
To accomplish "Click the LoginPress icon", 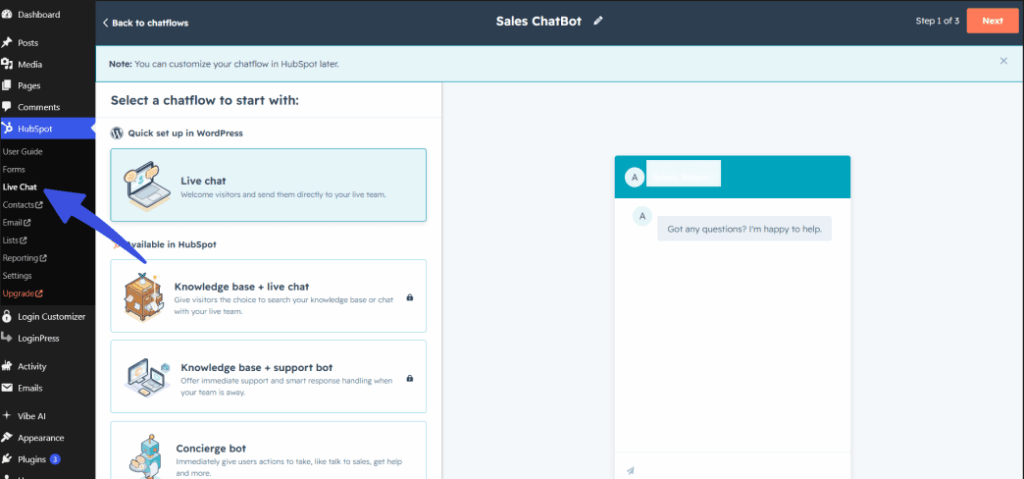I will tap(7, 338).
